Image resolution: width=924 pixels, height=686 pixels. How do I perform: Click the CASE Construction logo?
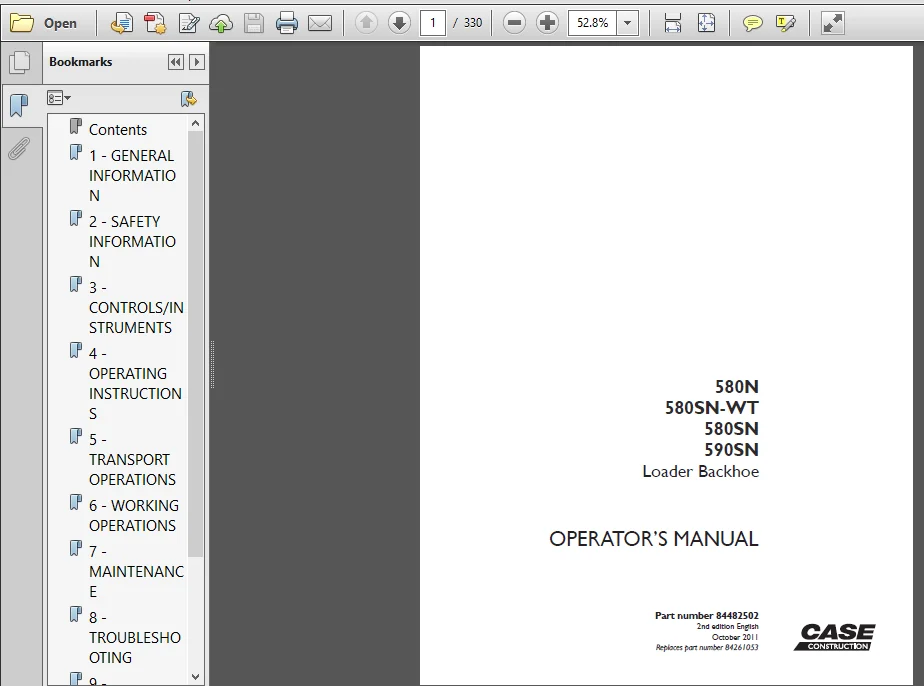[835, 638]
